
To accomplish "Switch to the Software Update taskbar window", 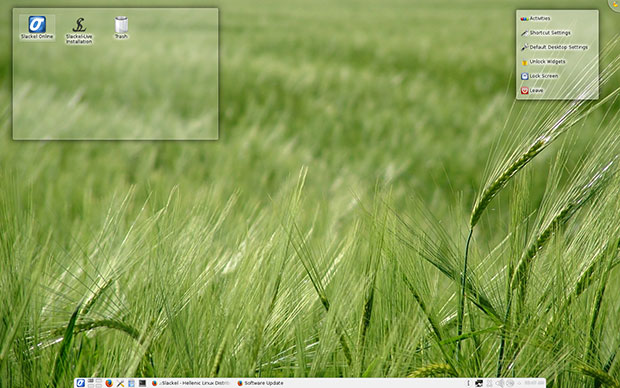I will [260, 383].
